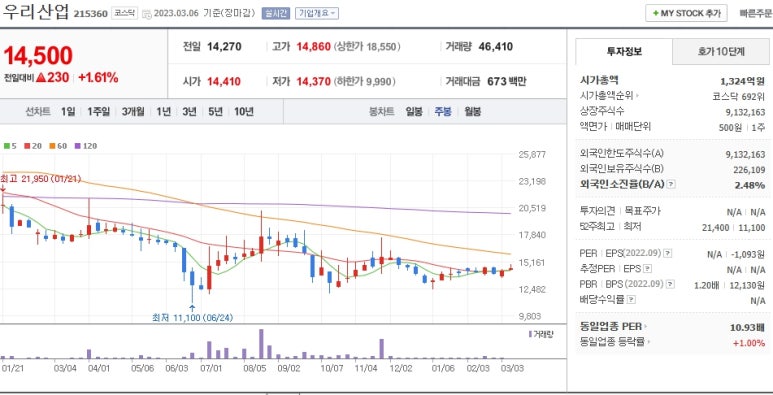Click the help icon next to 추정PER EPS

647,269
